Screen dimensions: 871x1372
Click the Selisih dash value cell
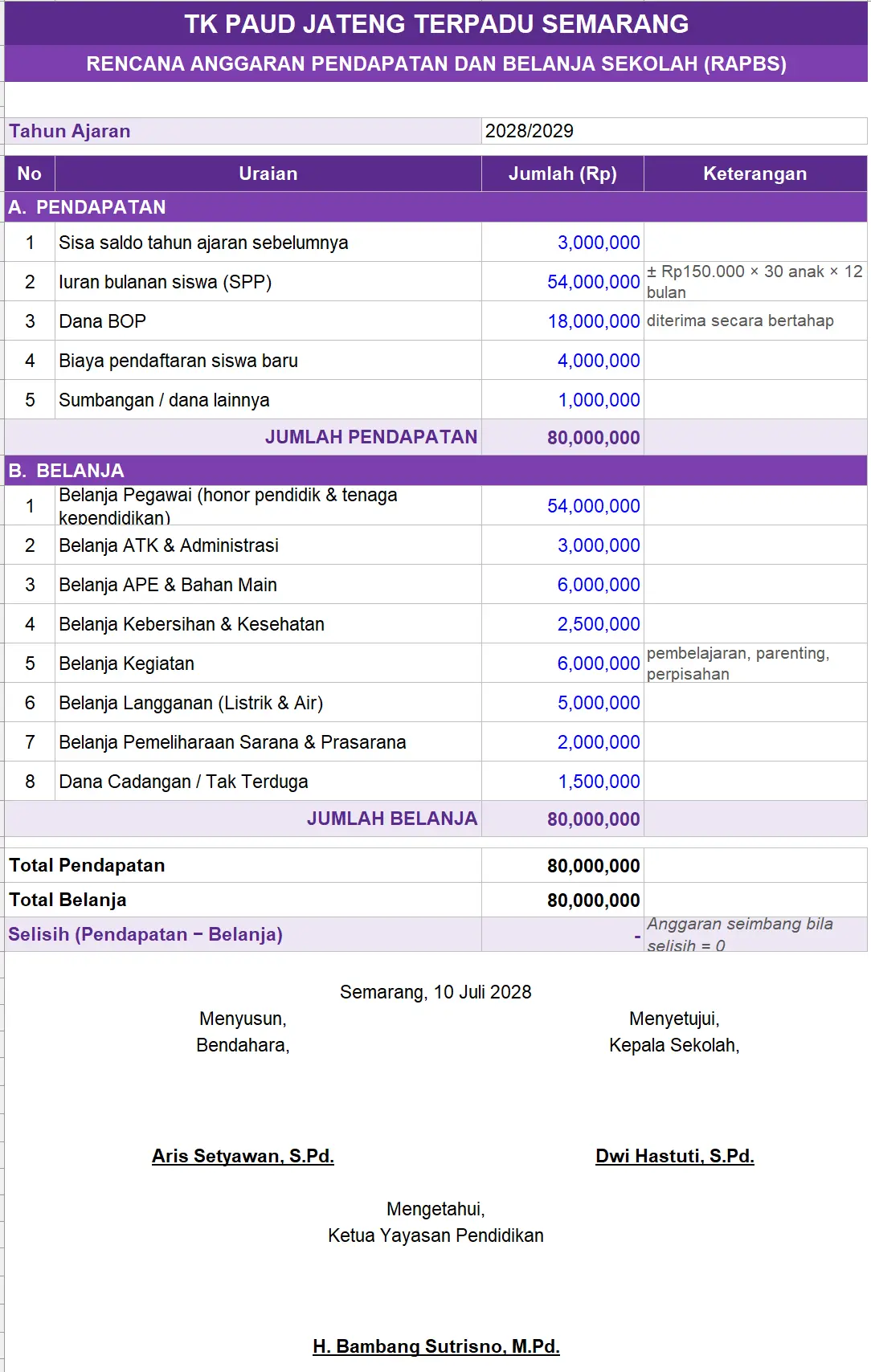(562, 934)
